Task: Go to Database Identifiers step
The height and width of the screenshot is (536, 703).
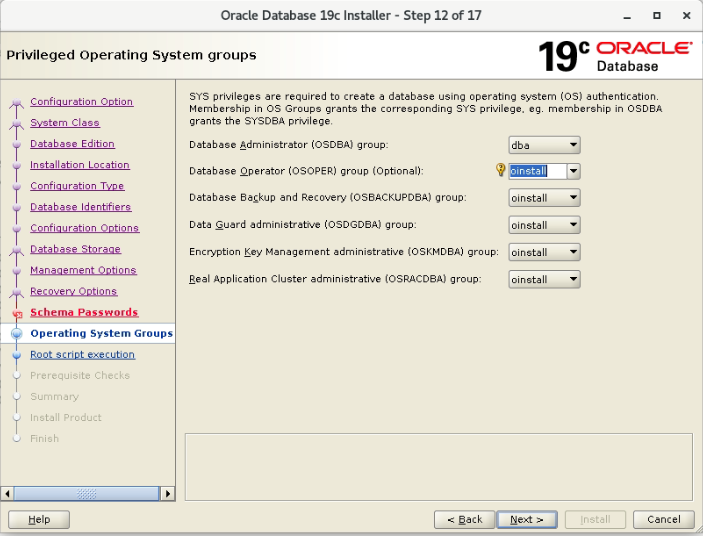Action: coord(81,207)
